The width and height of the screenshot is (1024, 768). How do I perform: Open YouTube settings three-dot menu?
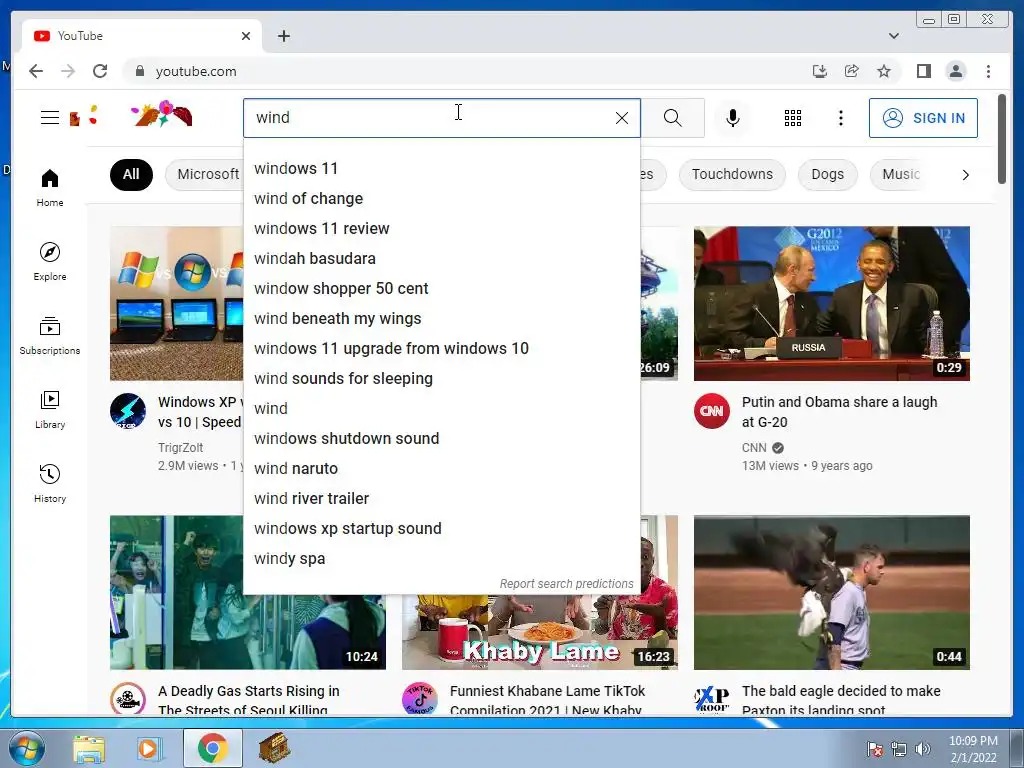point(840,118)
